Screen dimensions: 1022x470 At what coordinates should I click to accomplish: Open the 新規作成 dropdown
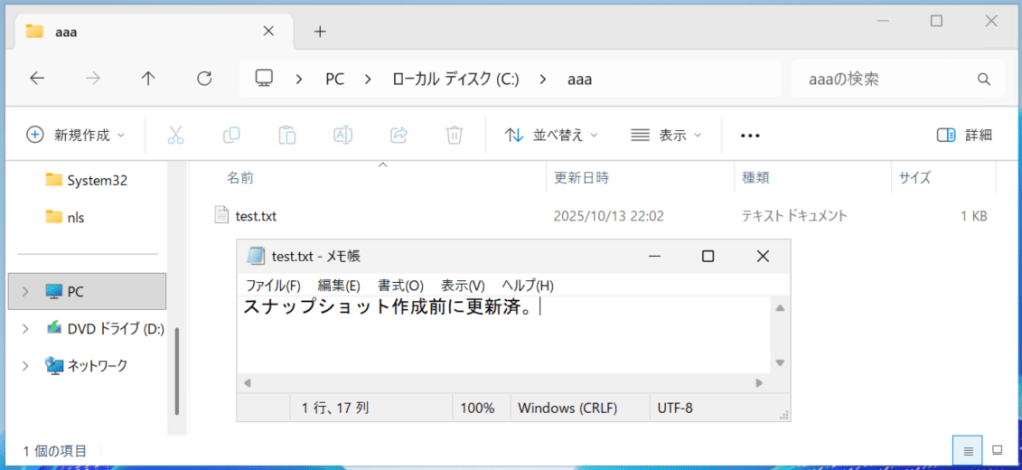[77, 134]
